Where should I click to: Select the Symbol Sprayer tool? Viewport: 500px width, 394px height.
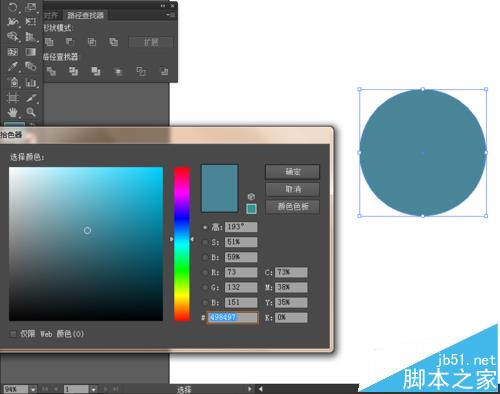tap(13, 82)
